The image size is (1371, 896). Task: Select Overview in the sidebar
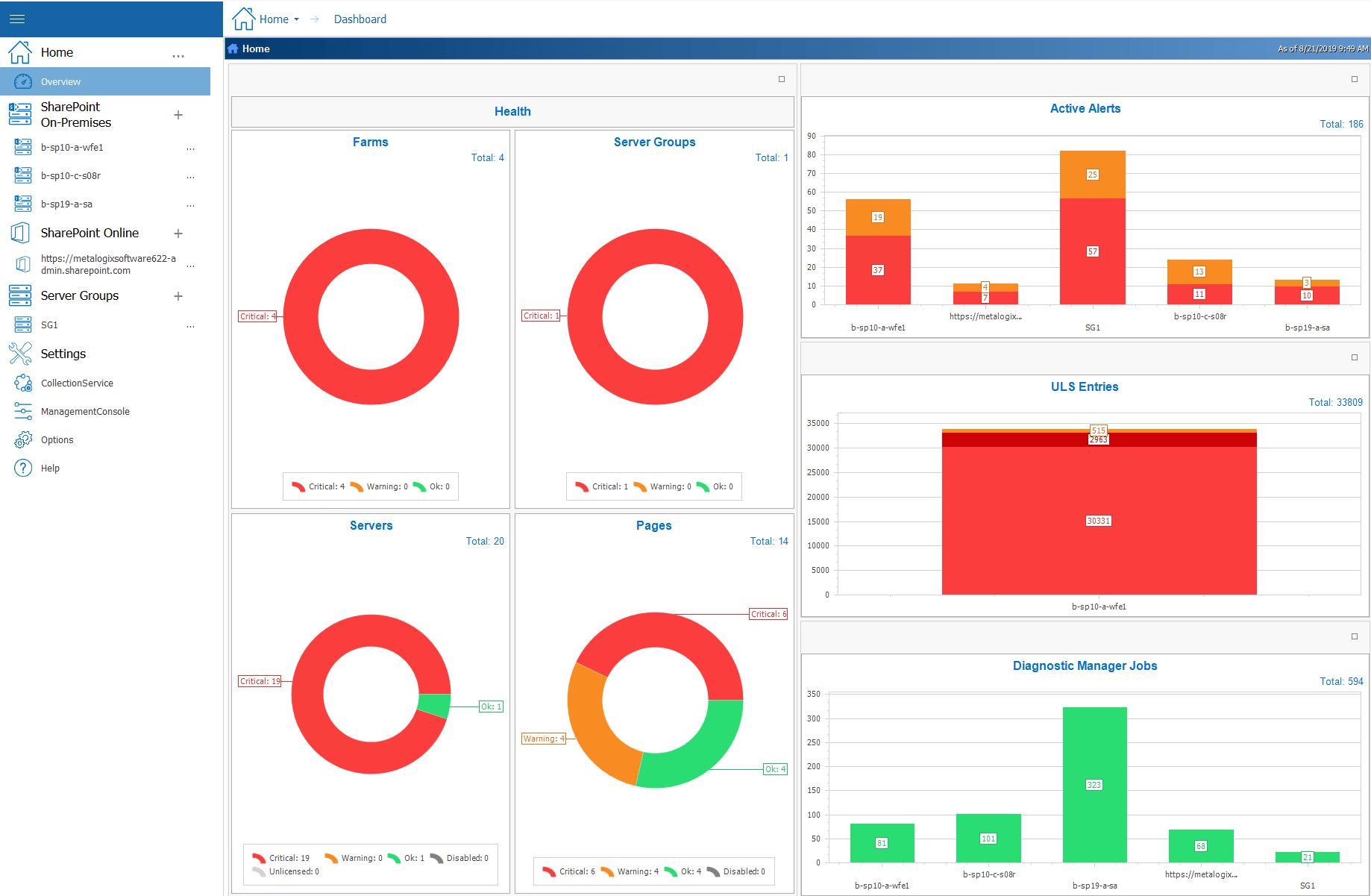tap(60, 81)
